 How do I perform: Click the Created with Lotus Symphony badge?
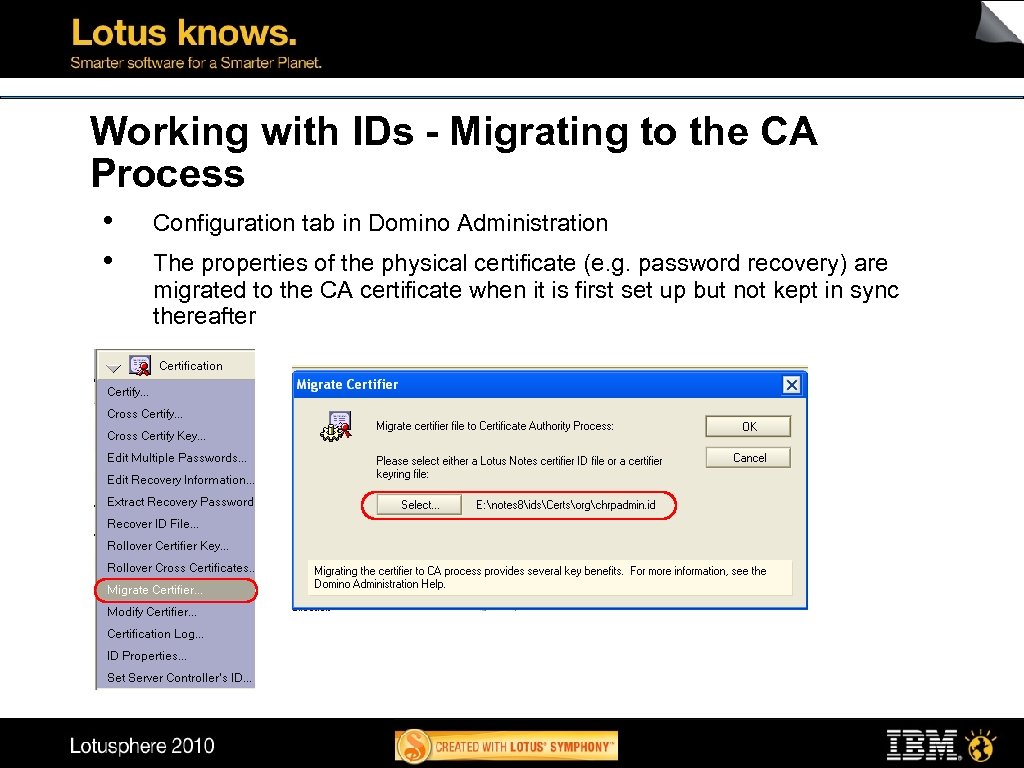(506, 744)
